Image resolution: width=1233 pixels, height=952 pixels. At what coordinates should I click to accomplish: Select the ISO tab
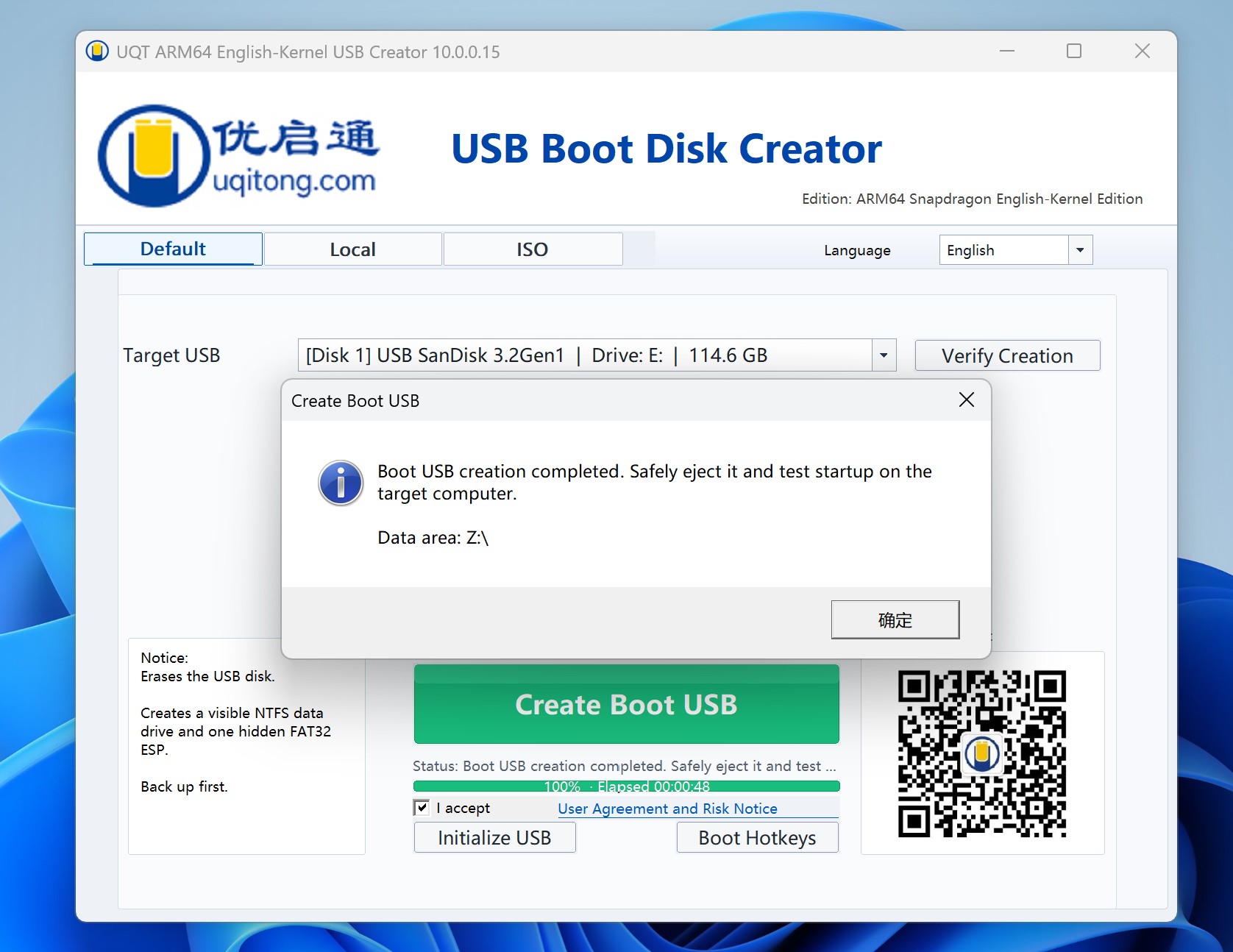533,249
